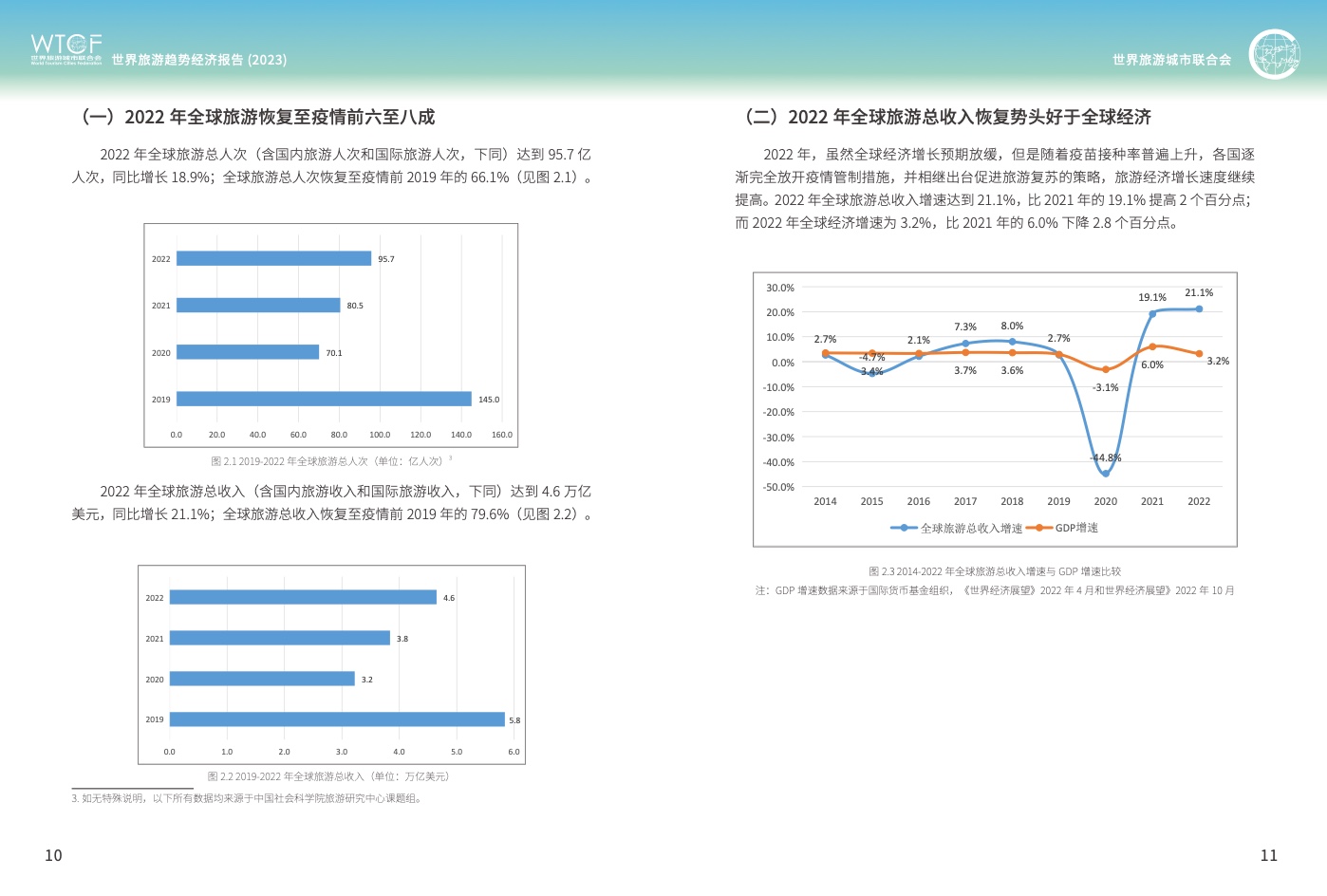This screenshot has height=896, width=1327.
Task: Click the header title 世界旅游趋势经济报告 (2023)
Action: click(199, 60)
